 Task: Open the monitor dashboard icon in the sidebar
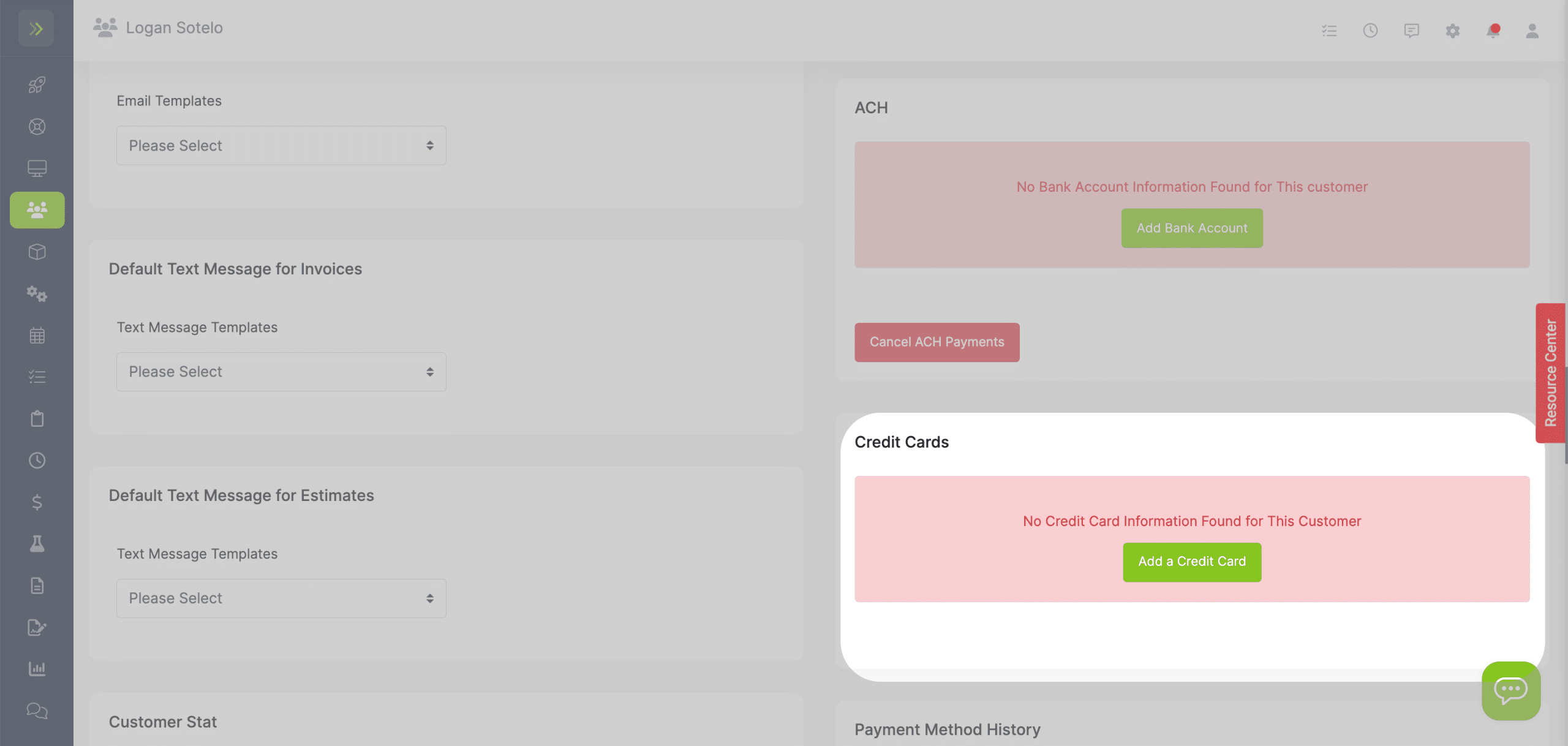pyautogui.click(x=37, y=168)
